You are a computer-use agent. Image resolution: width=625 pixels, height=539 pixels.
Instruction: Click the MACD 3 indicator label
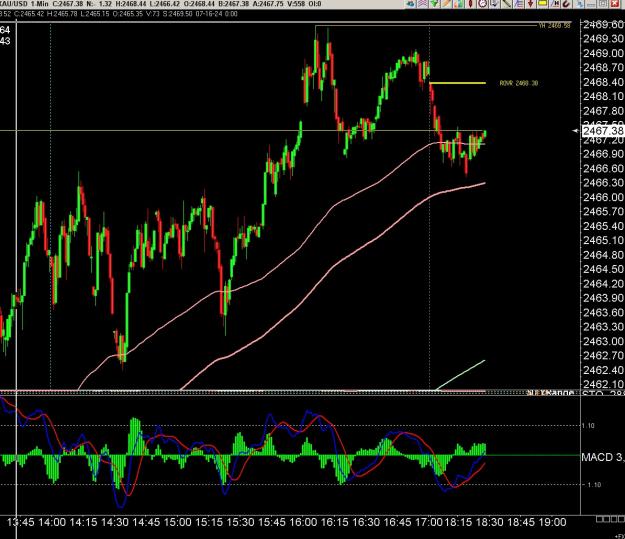coord(603,457)
